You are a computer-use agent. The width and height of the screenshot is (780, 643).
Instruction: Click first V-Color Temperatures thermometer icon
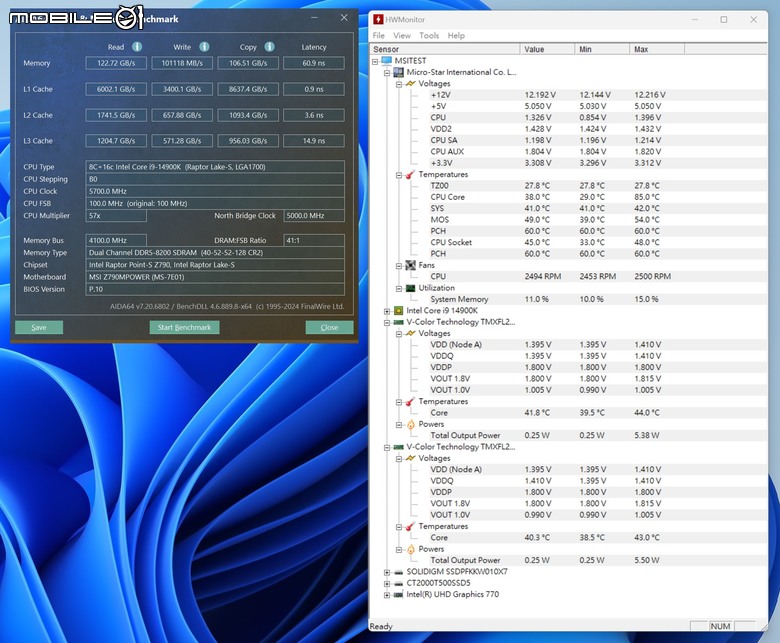(410, 401)
